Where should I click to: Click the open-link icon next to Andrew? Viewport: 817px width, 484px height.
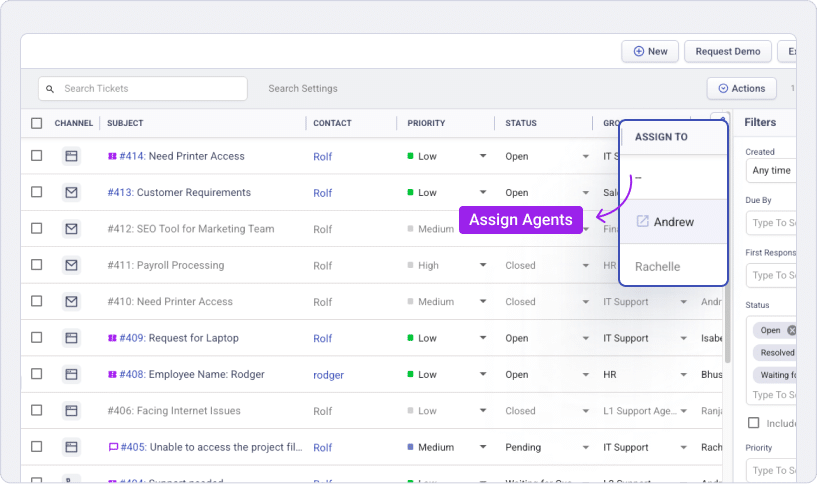pos(642,221)
